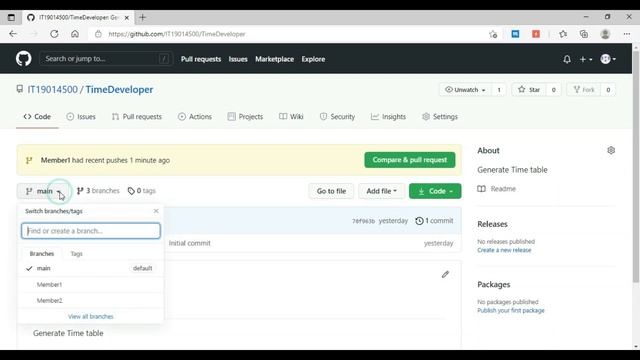Star the repository
The image size is (640, 360).
point(529,90)
